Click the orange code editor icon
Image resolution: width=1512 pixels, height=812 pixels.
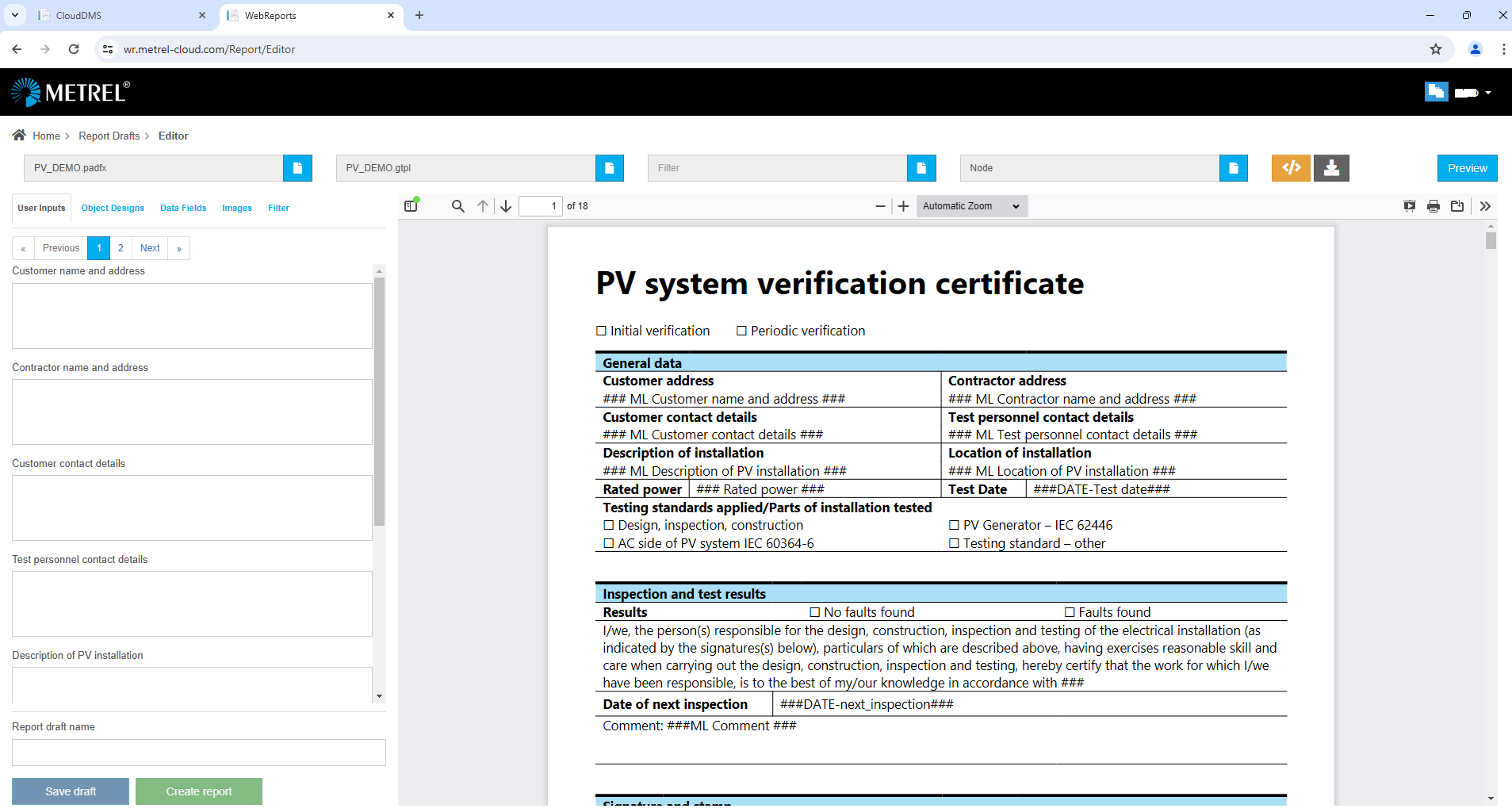(1291, 168)
